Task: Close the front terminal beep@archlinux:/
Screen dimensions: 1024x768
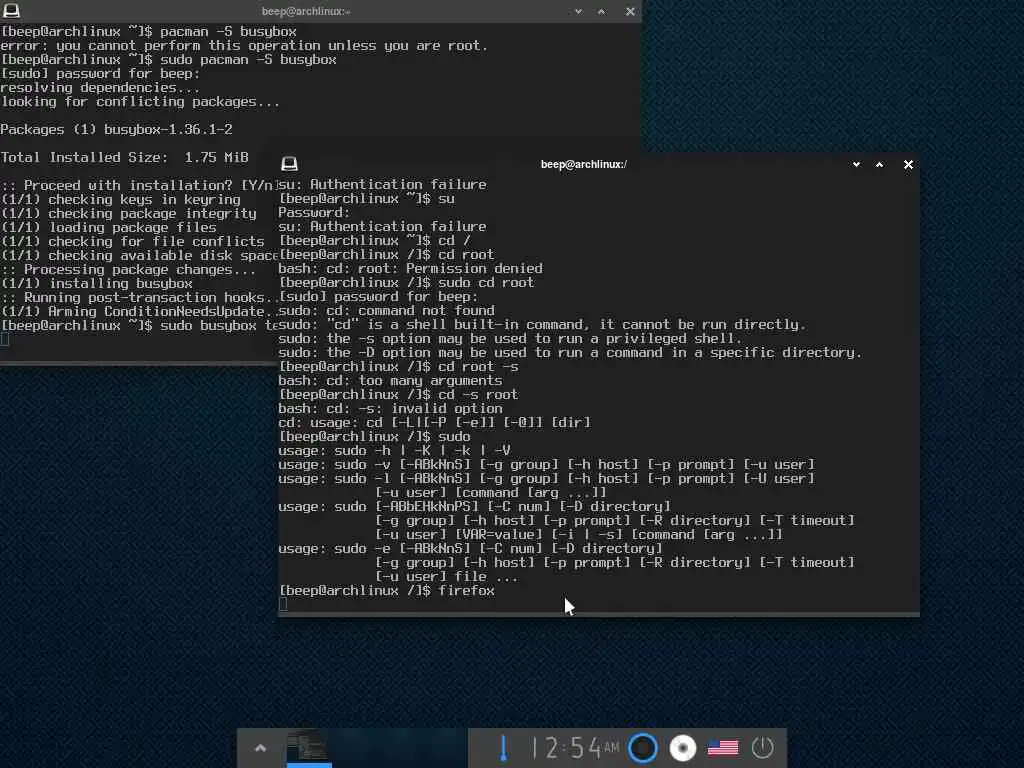Action: [x=908, y=165]
